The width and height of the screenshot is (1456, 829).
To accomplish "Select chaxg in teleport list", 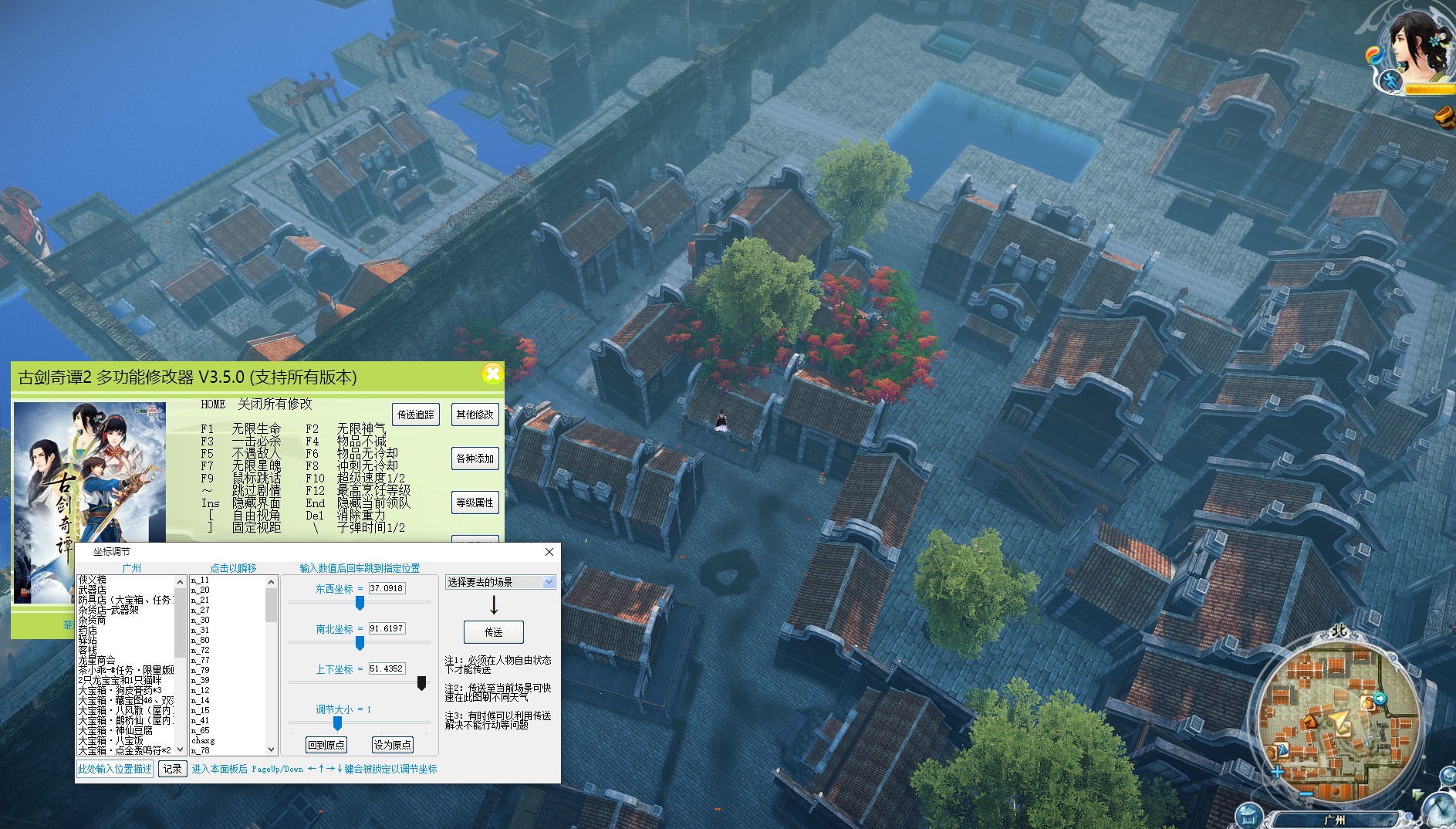I will (x=203, y=740).
